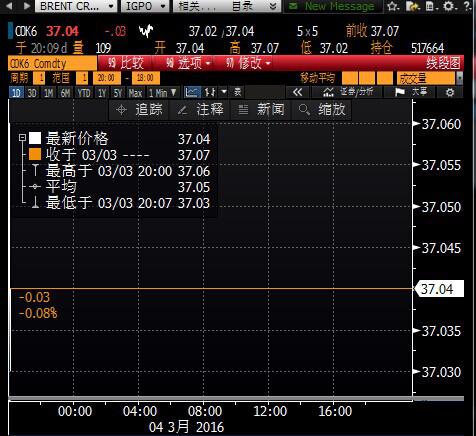
Task: Open the export folder icon
Action: pyautogui.click(x=413, y=6)
